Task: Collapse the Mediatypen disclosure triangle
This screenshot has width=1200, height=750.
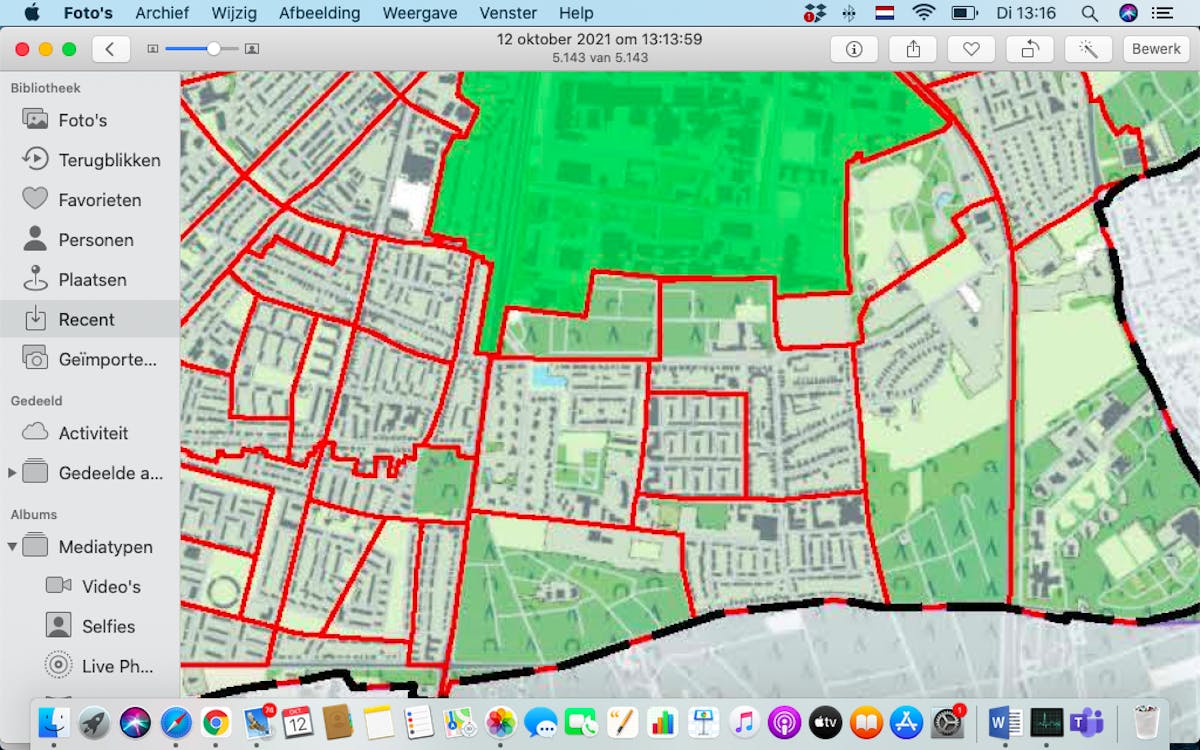Action: (12, 547)
